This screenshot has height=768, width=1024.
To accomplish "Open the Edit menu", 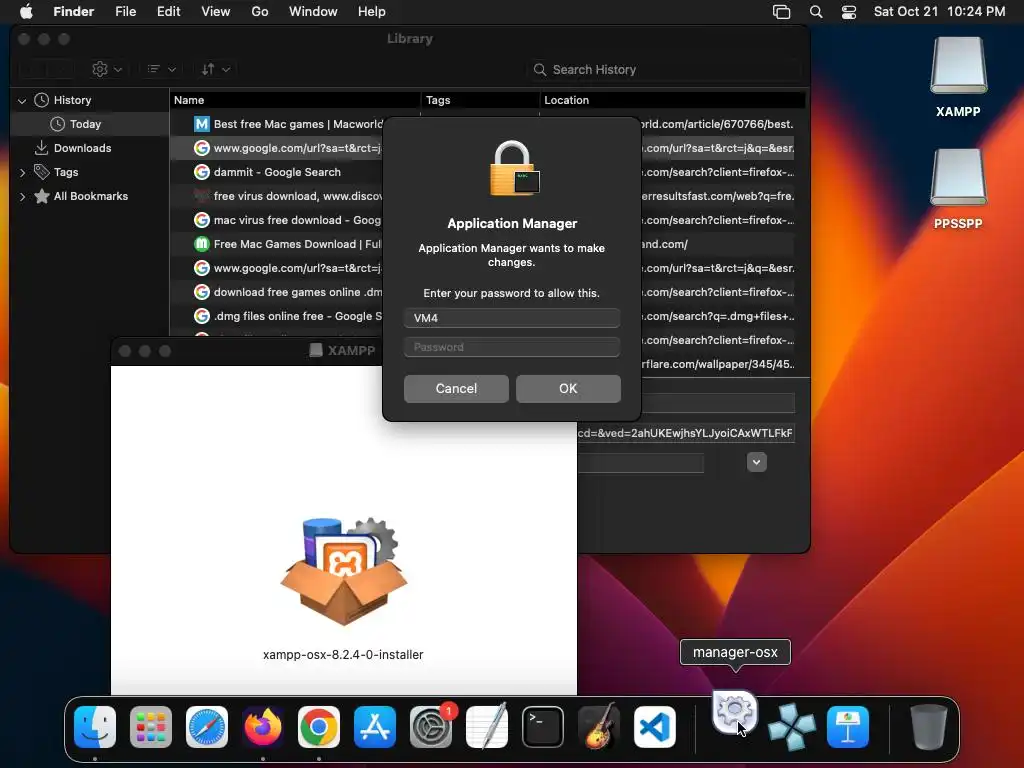I will point(168,12).
